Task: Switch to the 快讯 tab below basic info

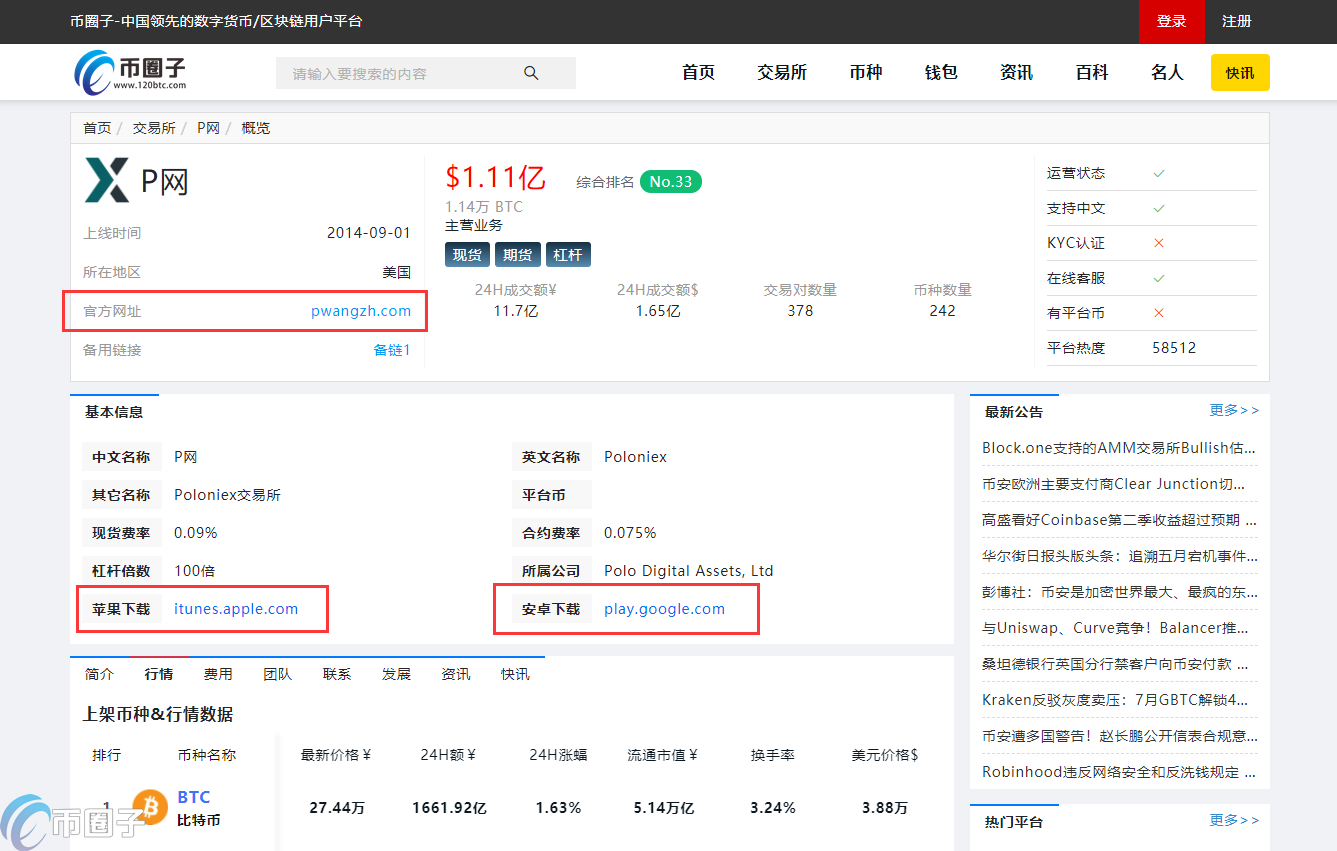Action: coord(515,674)
